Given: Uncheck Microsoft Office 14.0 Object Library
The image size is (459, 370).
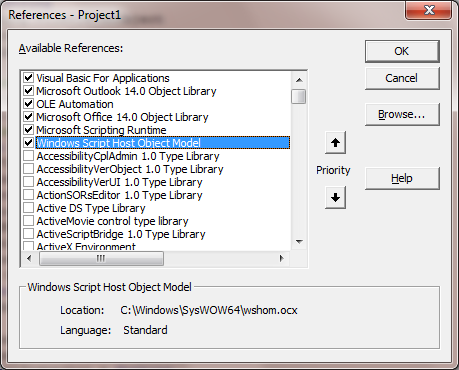Looking at the screenshot, I should 29,117.
